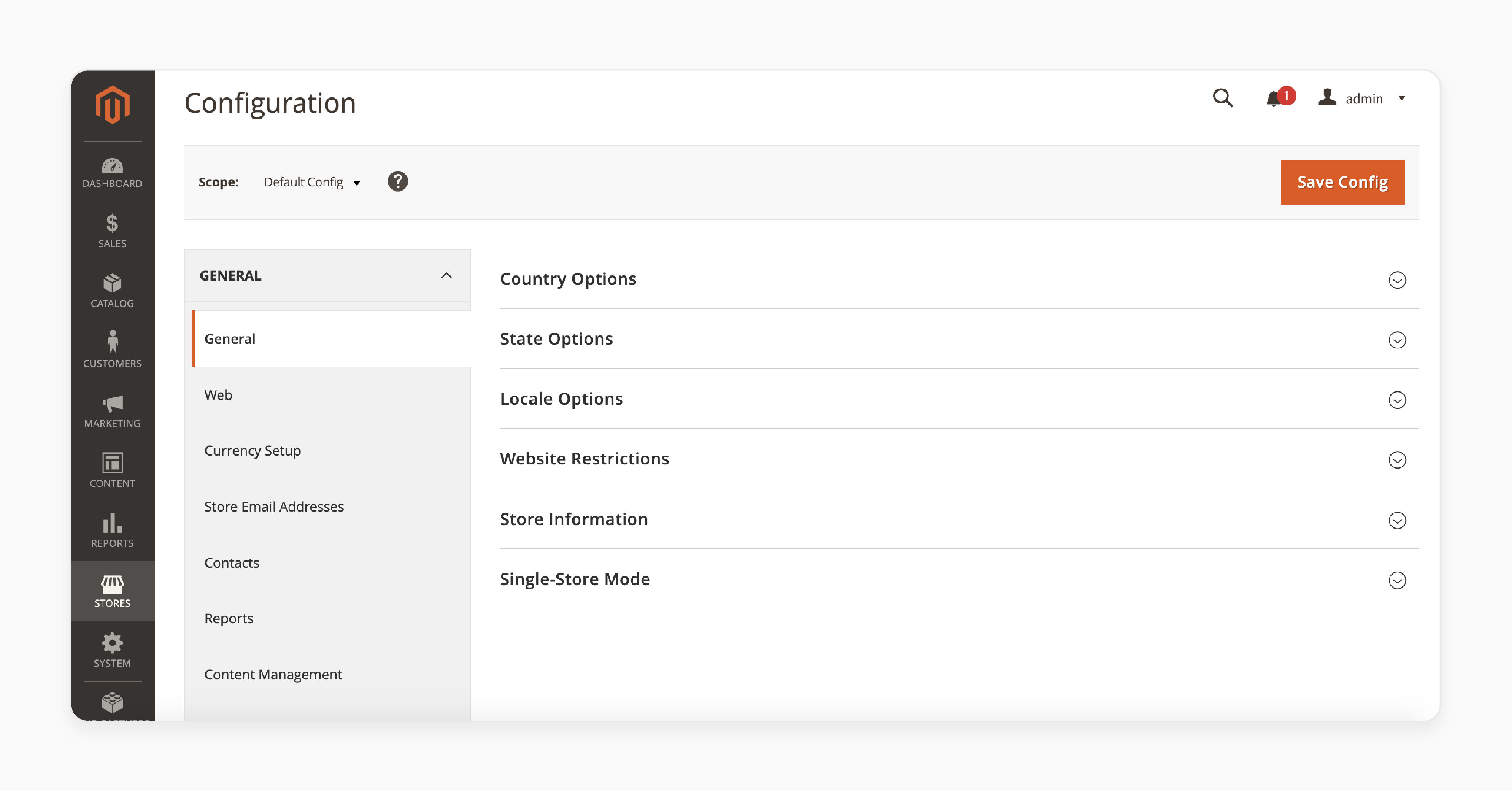The width and height of the screenshot is (1512, 791).
Task: Select the Currency Setup tab
Action: [331, 451]
